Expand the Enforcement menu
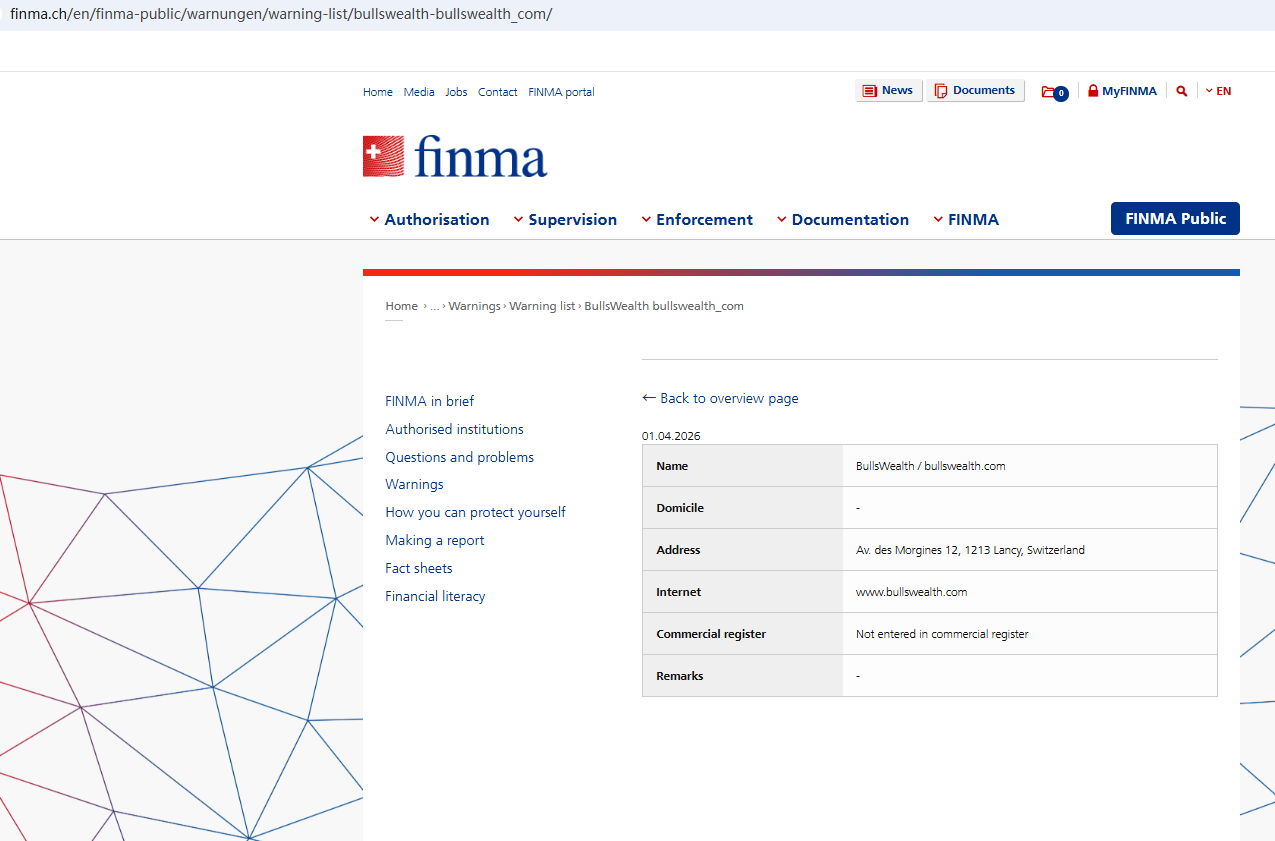This screenshot has width=1275, height=841. pyautogui.click(x=697, y=220)
